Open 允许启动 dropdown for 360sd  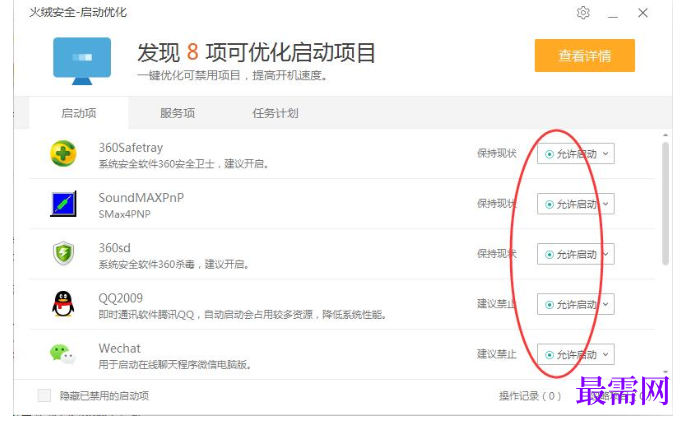pyautogui.click(x=576, y=254)
